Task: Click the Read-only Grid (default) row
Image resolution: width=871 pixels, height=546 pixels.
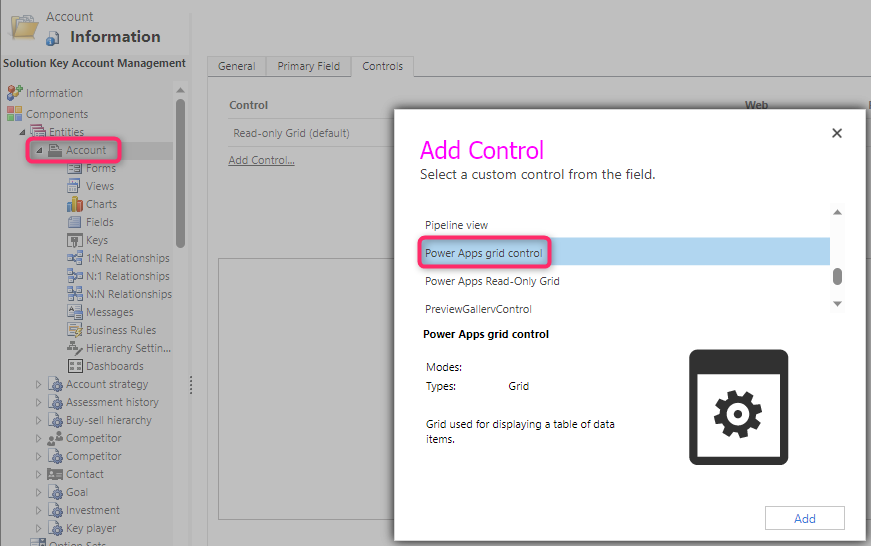Action: 311,133
